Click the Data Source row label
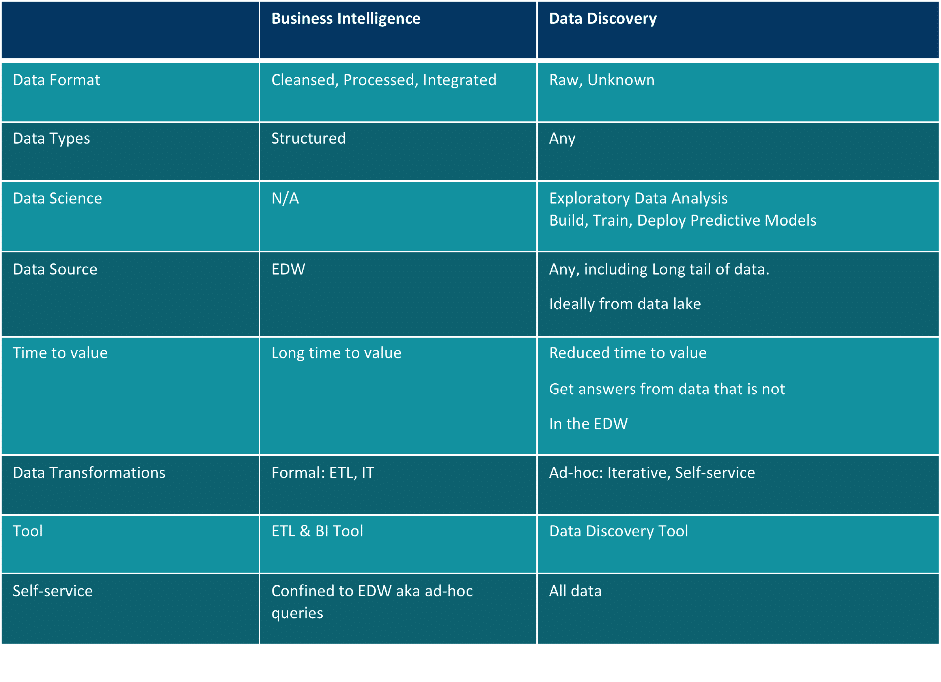Screen dimensions: 941x682 click(x=55, y=269)
